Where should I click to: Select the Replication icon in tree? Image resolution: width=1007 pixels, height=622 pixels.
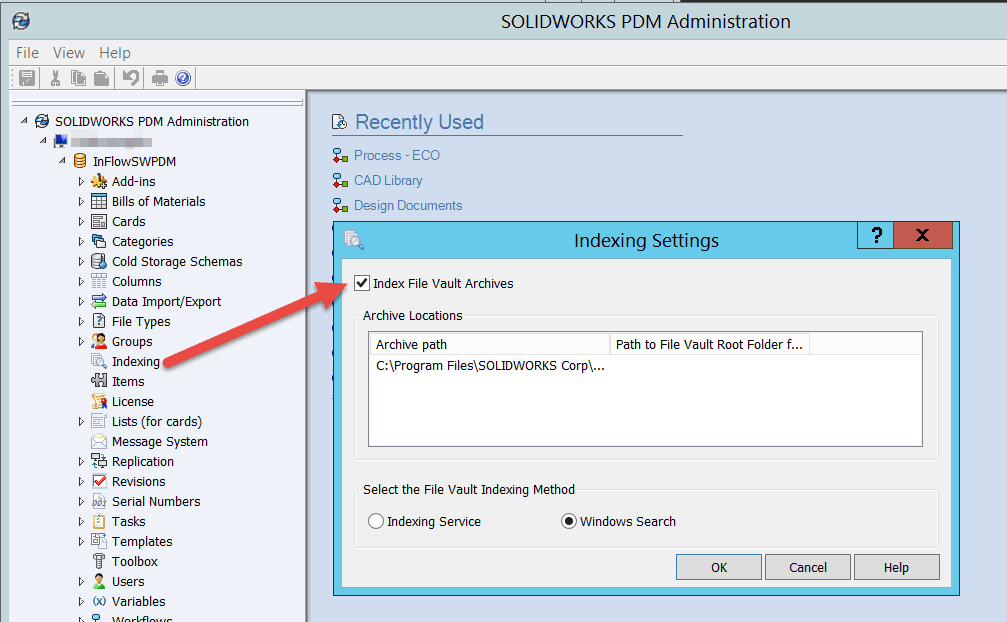coord(99,461)
